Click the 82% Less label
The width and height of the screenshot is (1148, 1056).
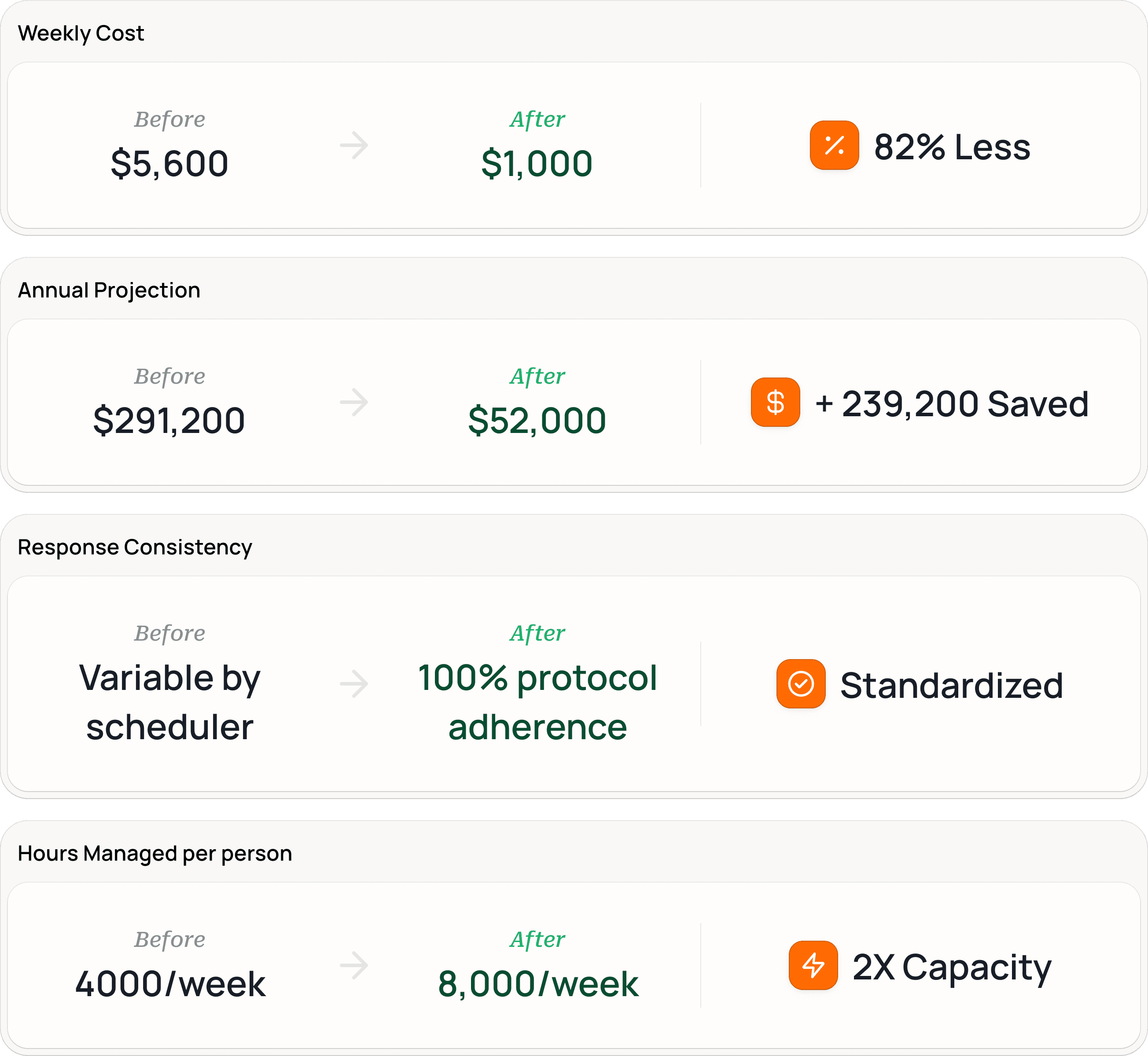952,147
